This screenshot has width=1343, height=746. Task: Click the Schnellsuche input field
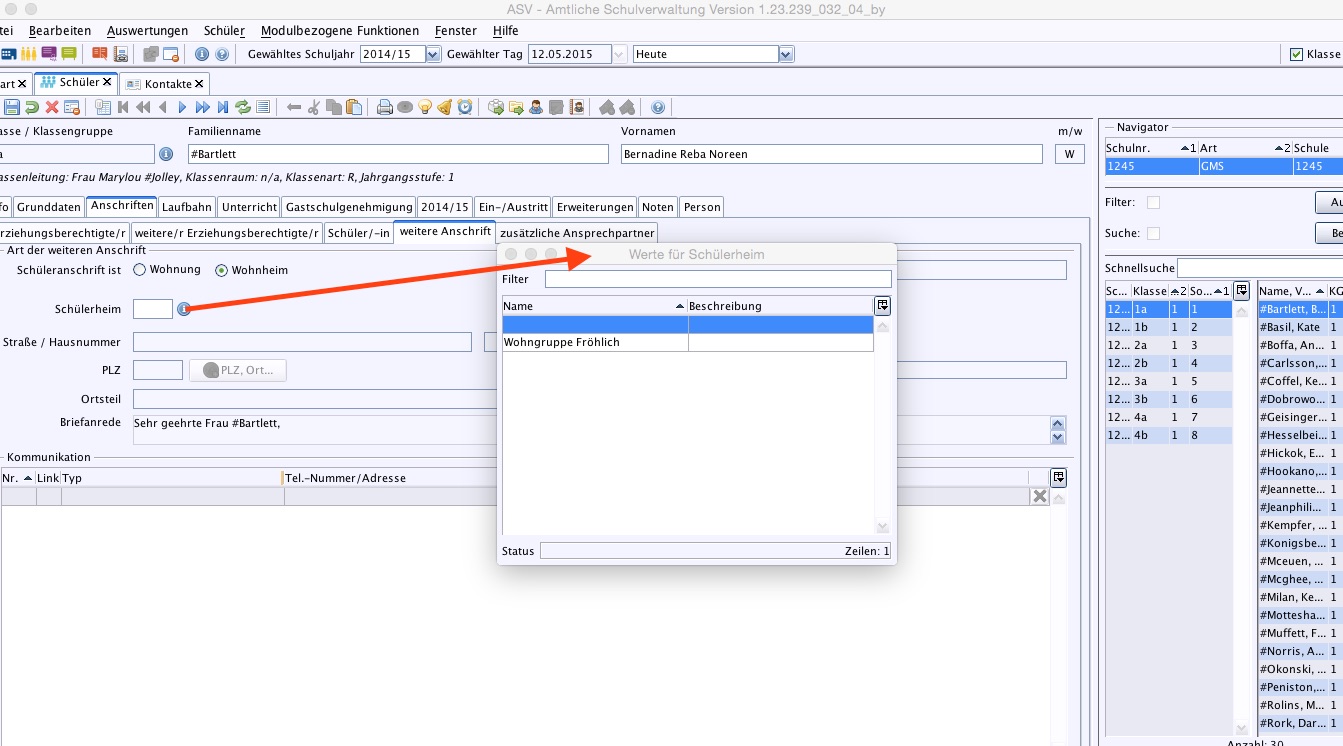(1260, 268)
